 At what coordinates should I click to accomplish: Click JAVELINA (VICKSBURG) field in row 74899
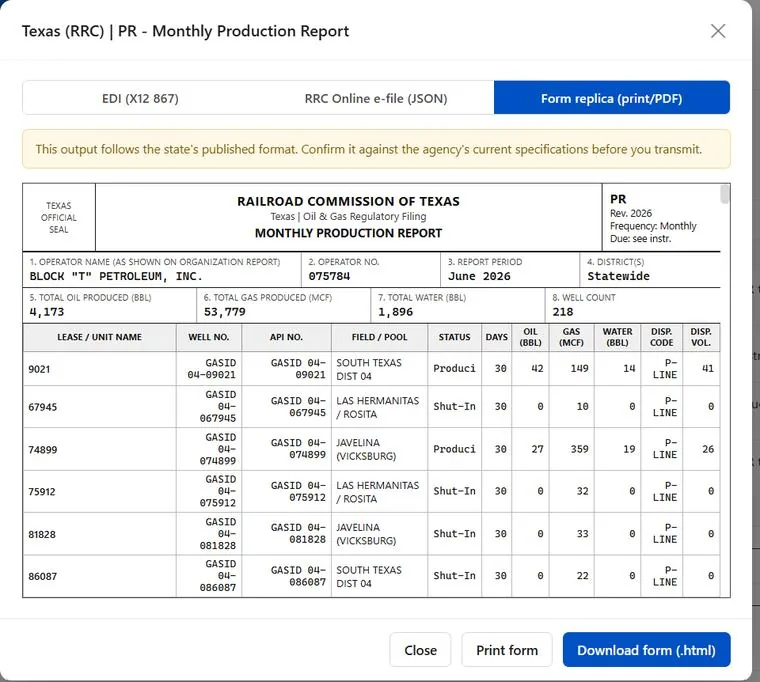click(366, 449)
